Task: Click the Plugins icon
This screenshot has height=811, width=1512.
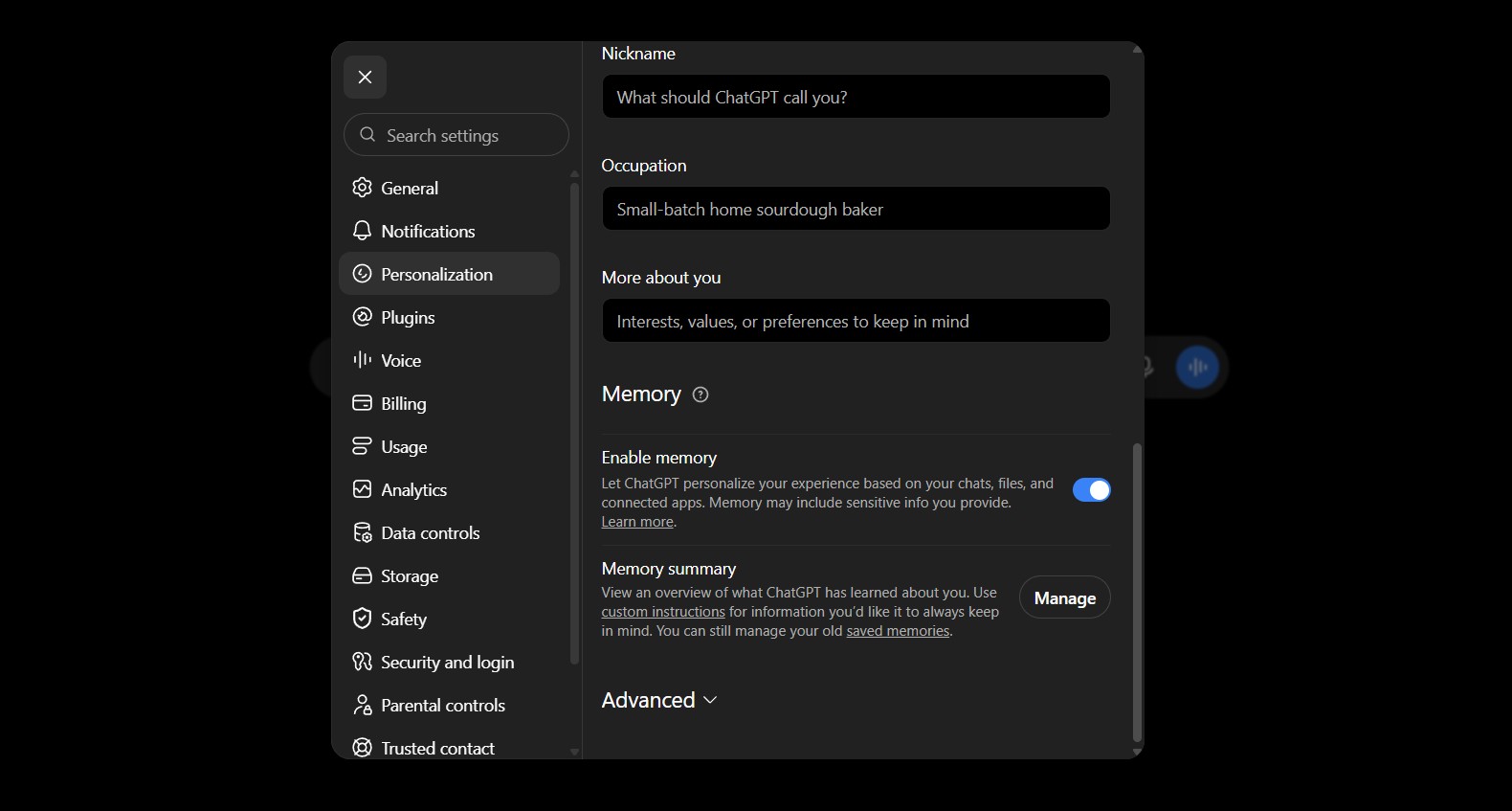Action: coord(362,317)
